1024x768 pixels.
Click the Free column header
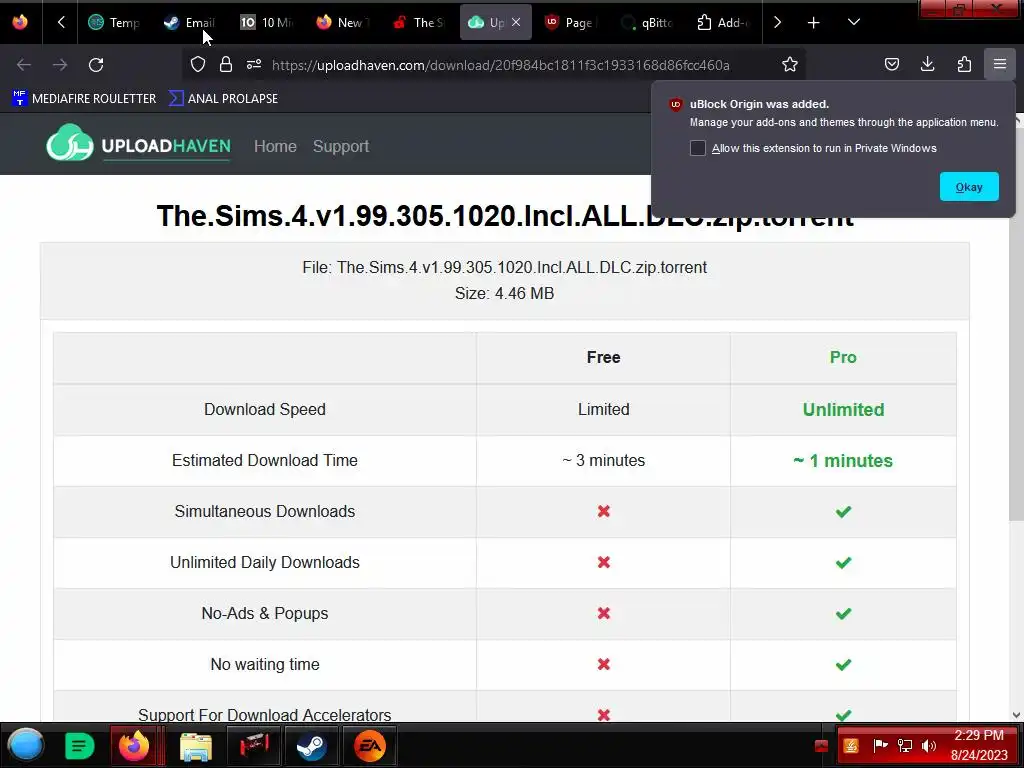(x=603, y=357)
